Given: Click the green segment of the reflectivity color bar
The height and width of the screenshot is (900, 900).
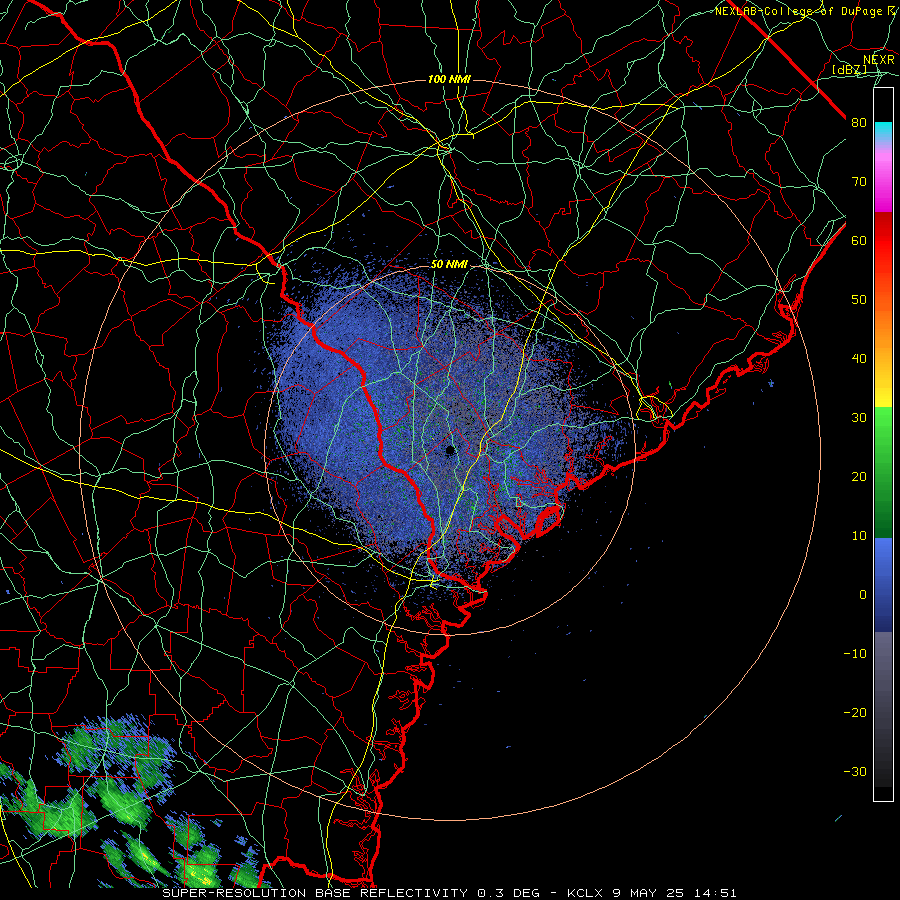Looking at the screenshot, I should 883,472.
